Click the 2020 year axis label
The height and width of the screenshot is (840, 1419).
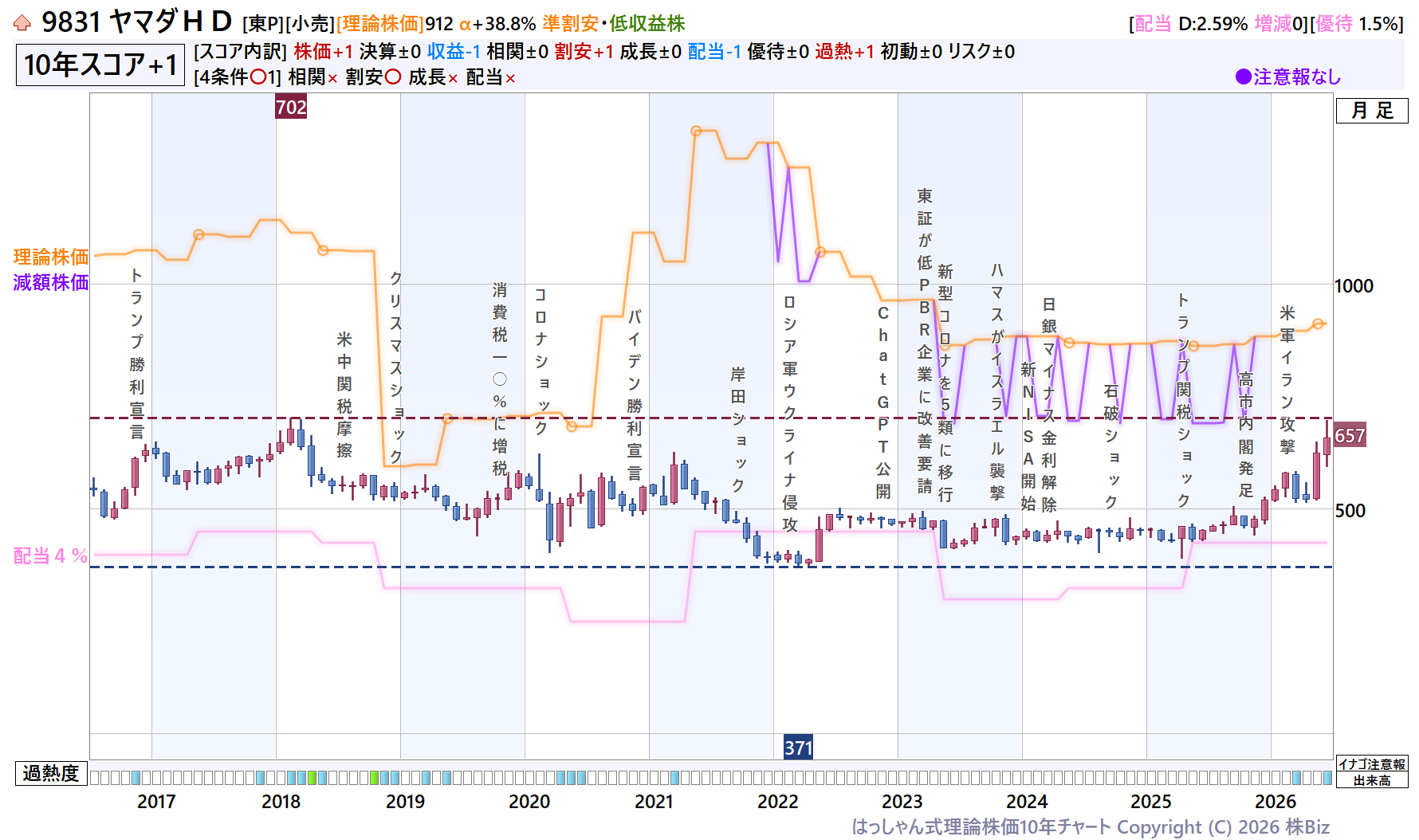tap(529, 802)
